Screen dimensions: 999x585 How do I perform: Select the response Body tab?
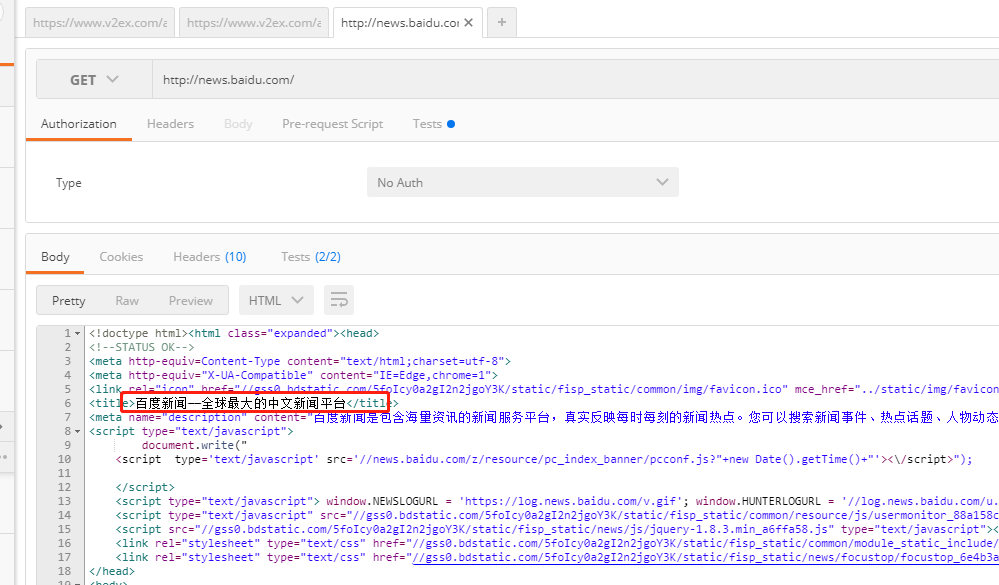point(55,257)
